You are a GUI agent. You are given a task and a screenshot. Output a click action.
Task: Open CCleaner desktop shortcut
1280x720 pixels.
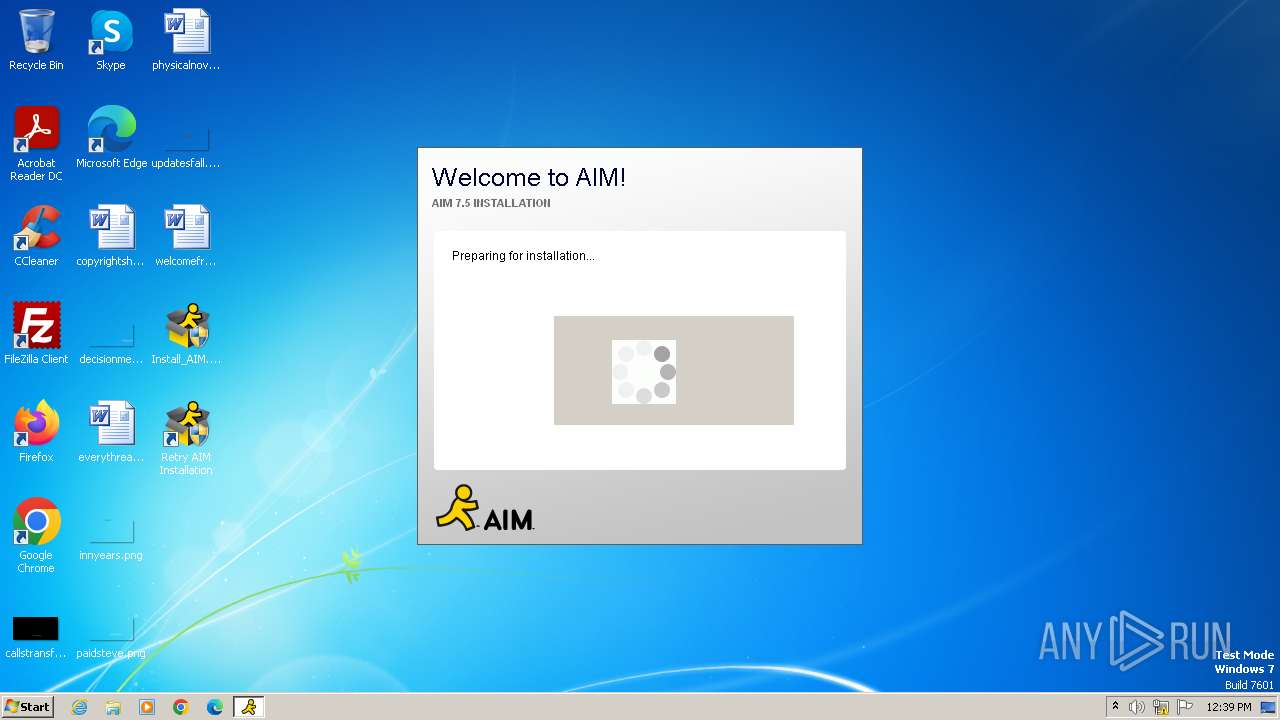[x=36, y=236]
